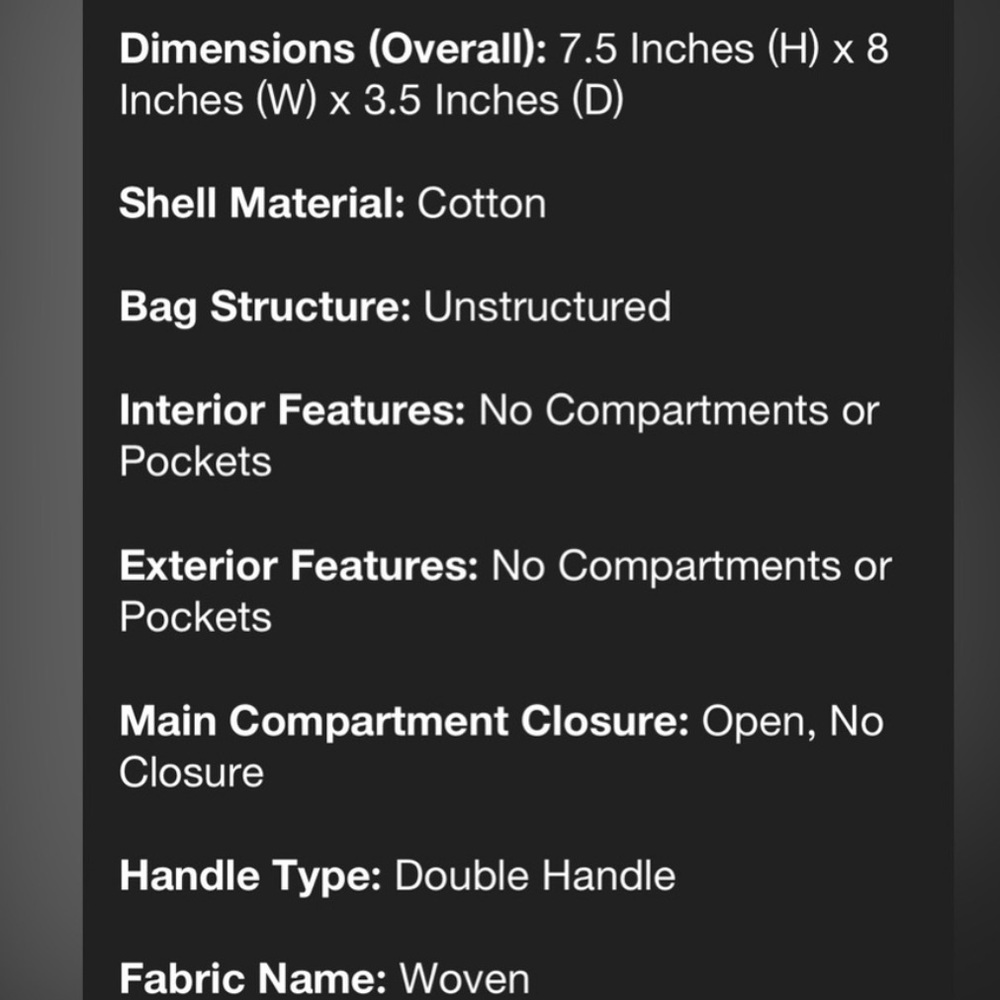Viewport: 1000px width, 1000px height.
Task: Select the Open, No value text
Action: point(793,723)
